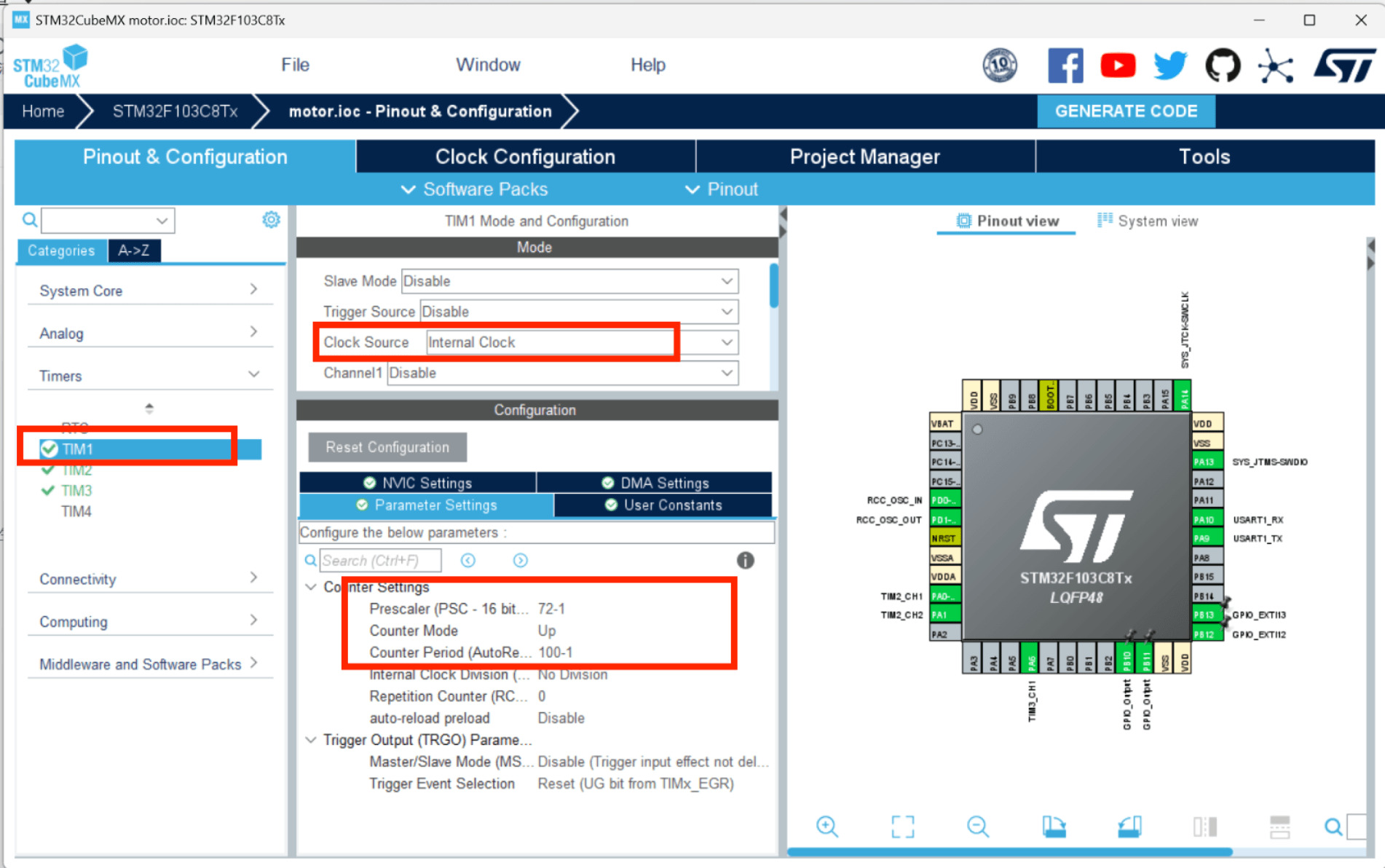Switch to the A->Z tab

pos(134,250)
